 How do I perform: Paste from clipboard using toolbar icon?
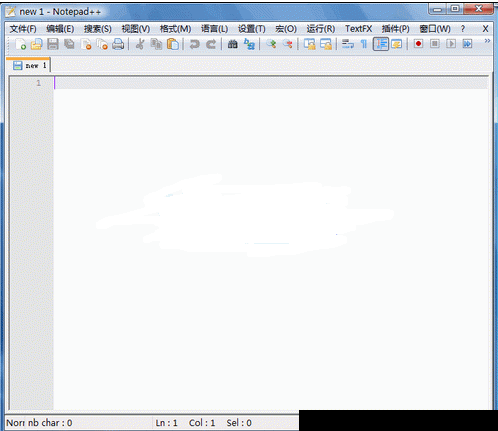click(x=173, y=44)
